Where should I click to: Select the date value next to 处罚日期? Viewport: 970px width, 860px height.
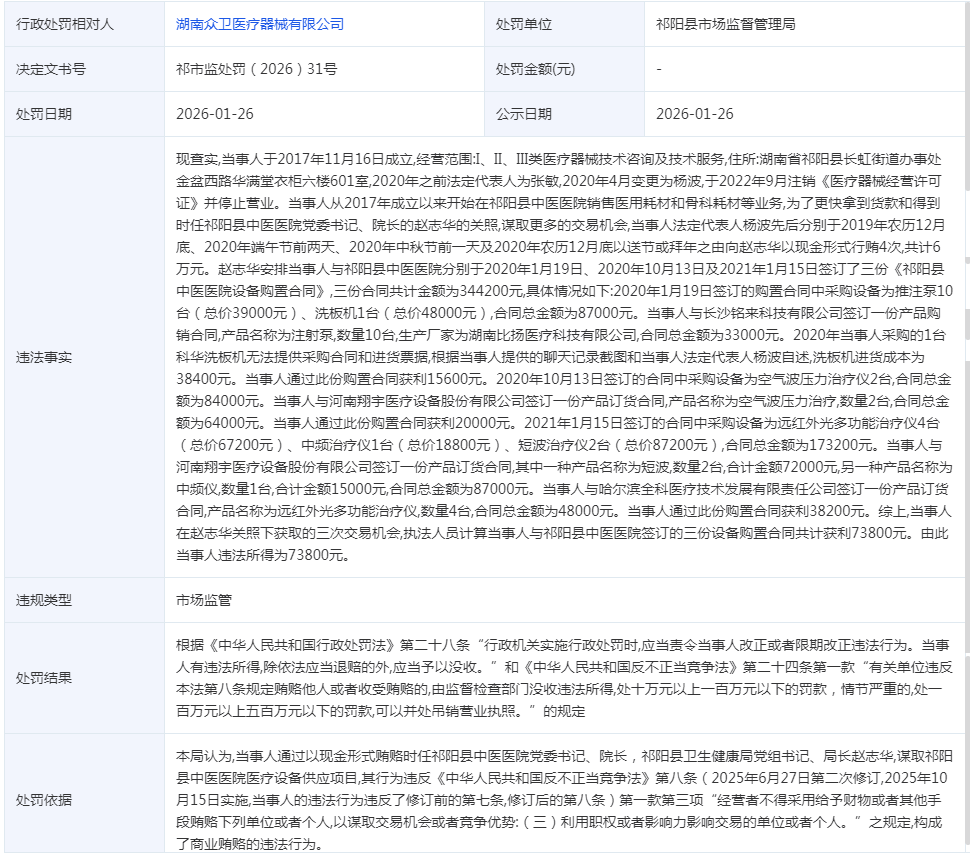tap(215, 114)
